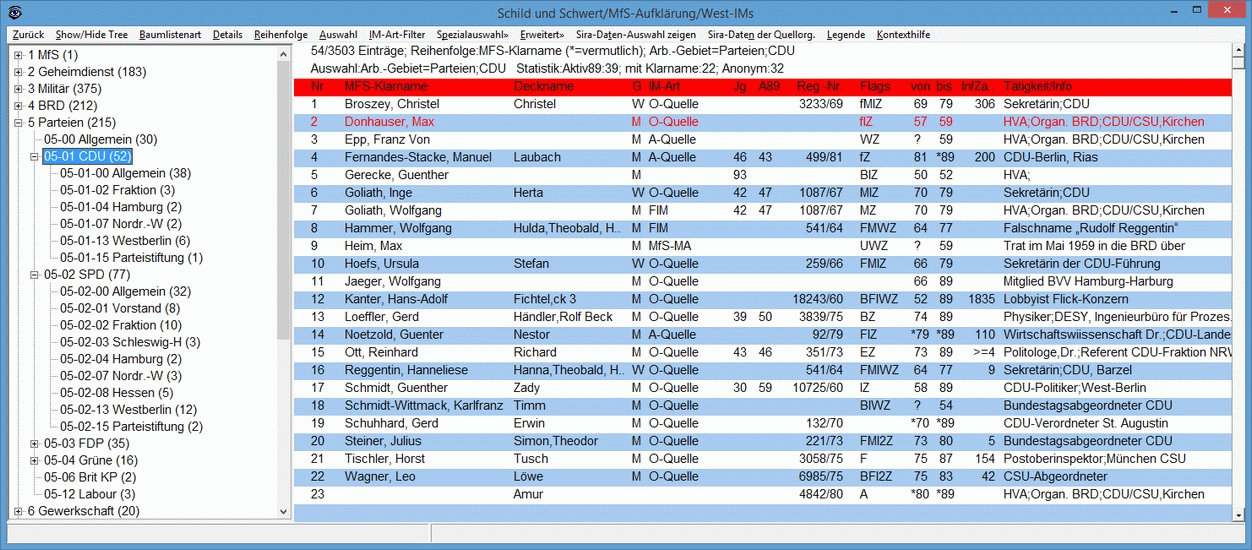This screenshot has height=550, width=1252.
Task: Select the row Kanter, Hans-Adolf
Action: [763, 299]
